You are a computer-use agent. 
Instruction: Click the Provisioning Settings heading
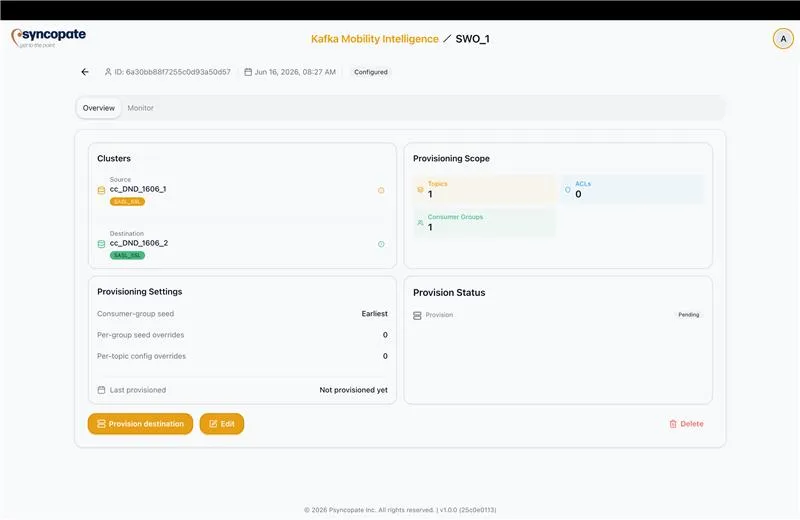point(139,291)
